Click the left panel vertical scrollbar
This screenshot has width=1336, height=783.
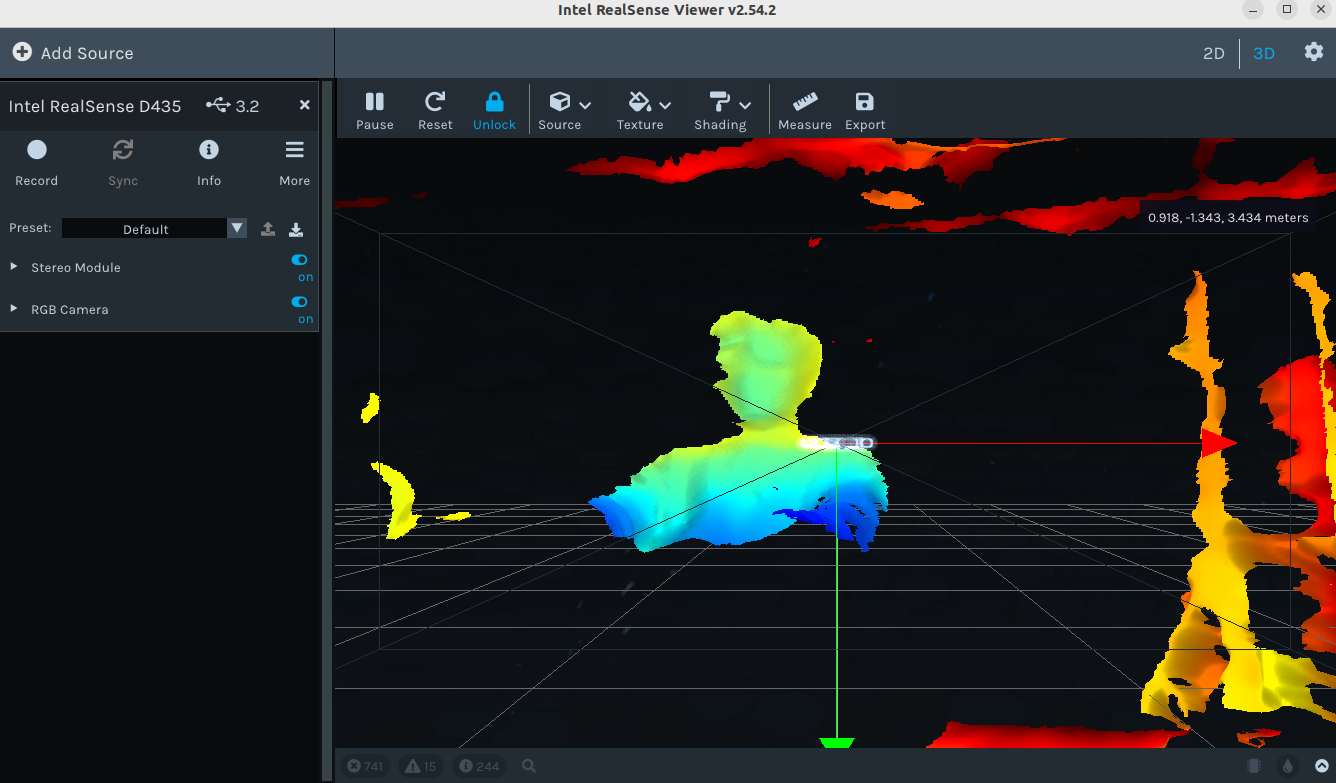[327, 430]
